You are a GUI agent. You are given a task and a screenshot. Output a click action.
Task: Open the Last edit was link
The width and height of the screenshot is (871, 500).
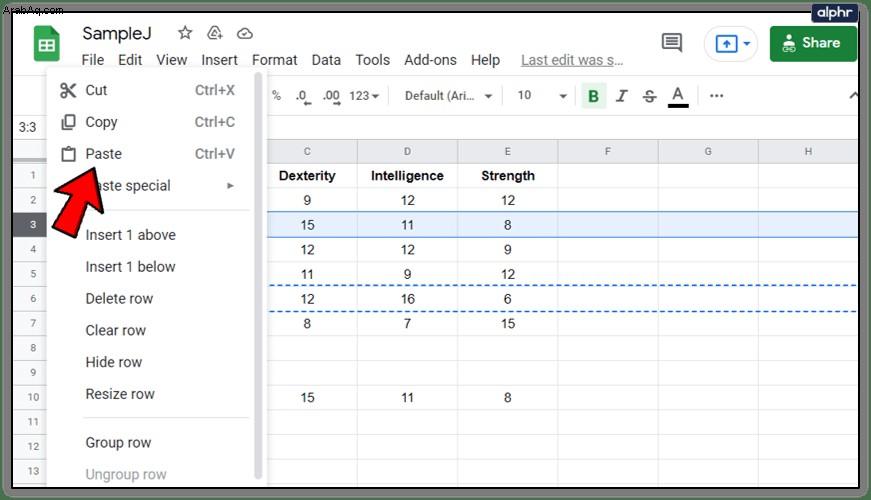pos(572,60)
